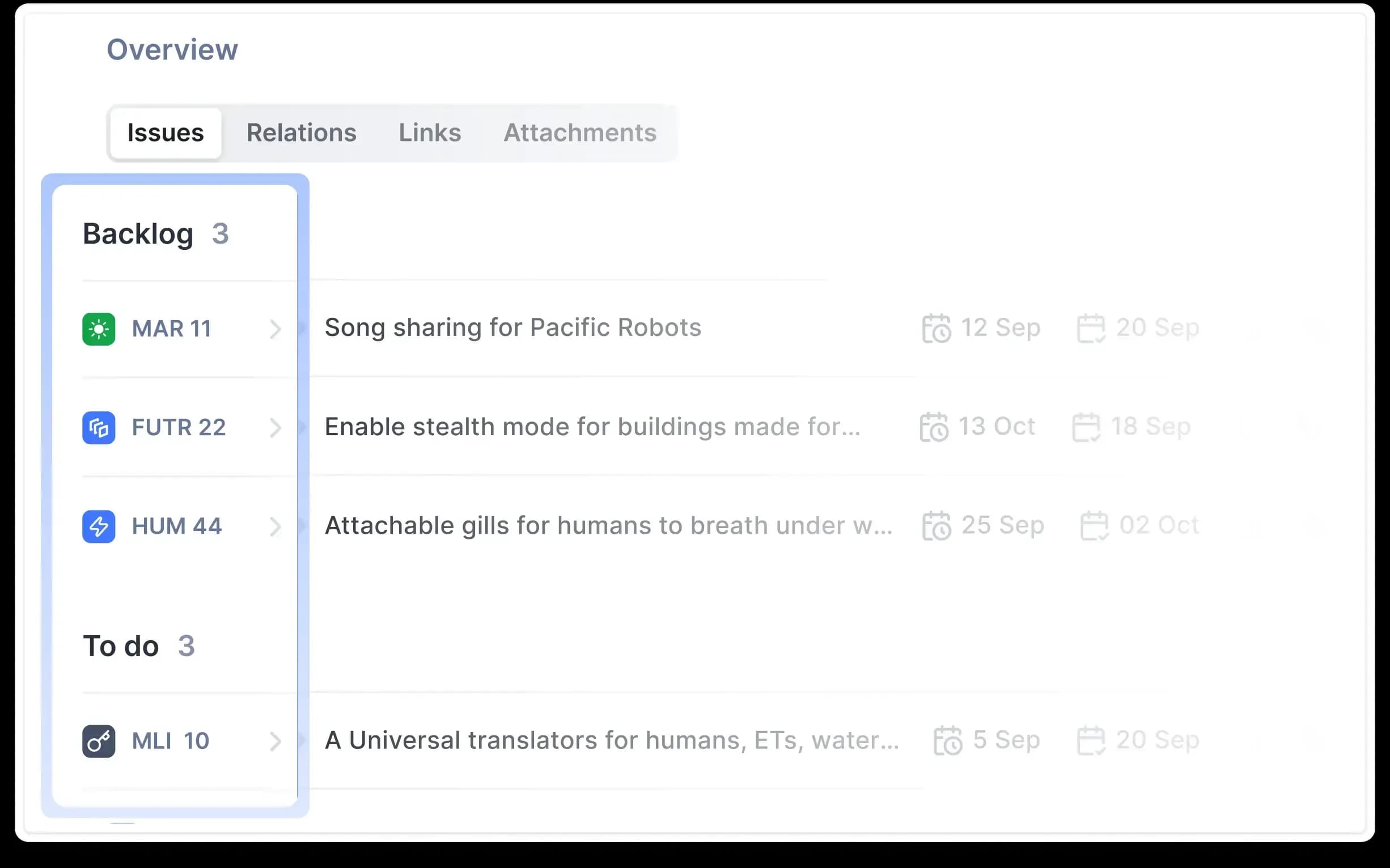The height and width of the screenshot is (868, 1390).
Task: Click the 02 Oct due date icon
Action: coord(1094,526)
